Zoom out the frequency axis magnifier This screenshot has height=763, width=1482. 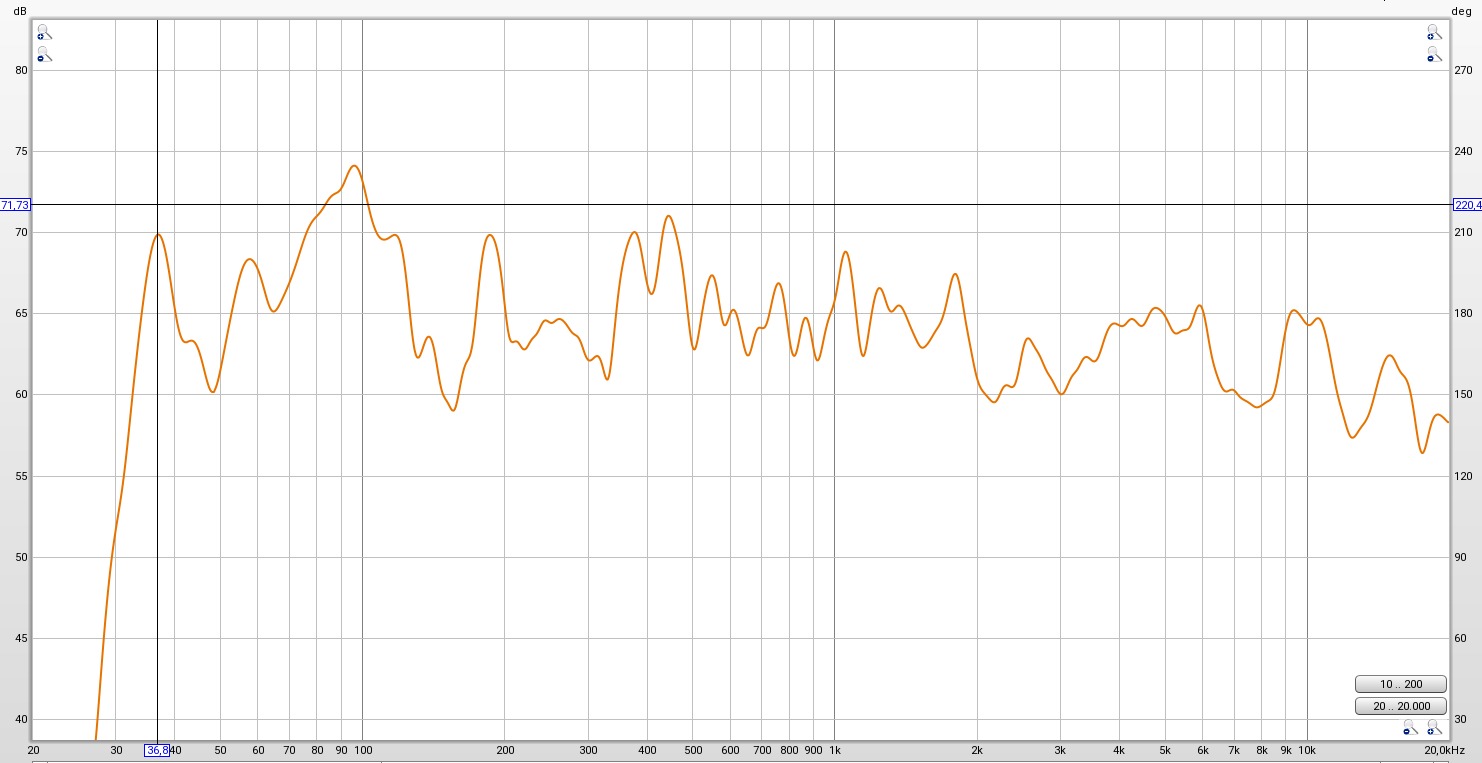coord(1409,727)
